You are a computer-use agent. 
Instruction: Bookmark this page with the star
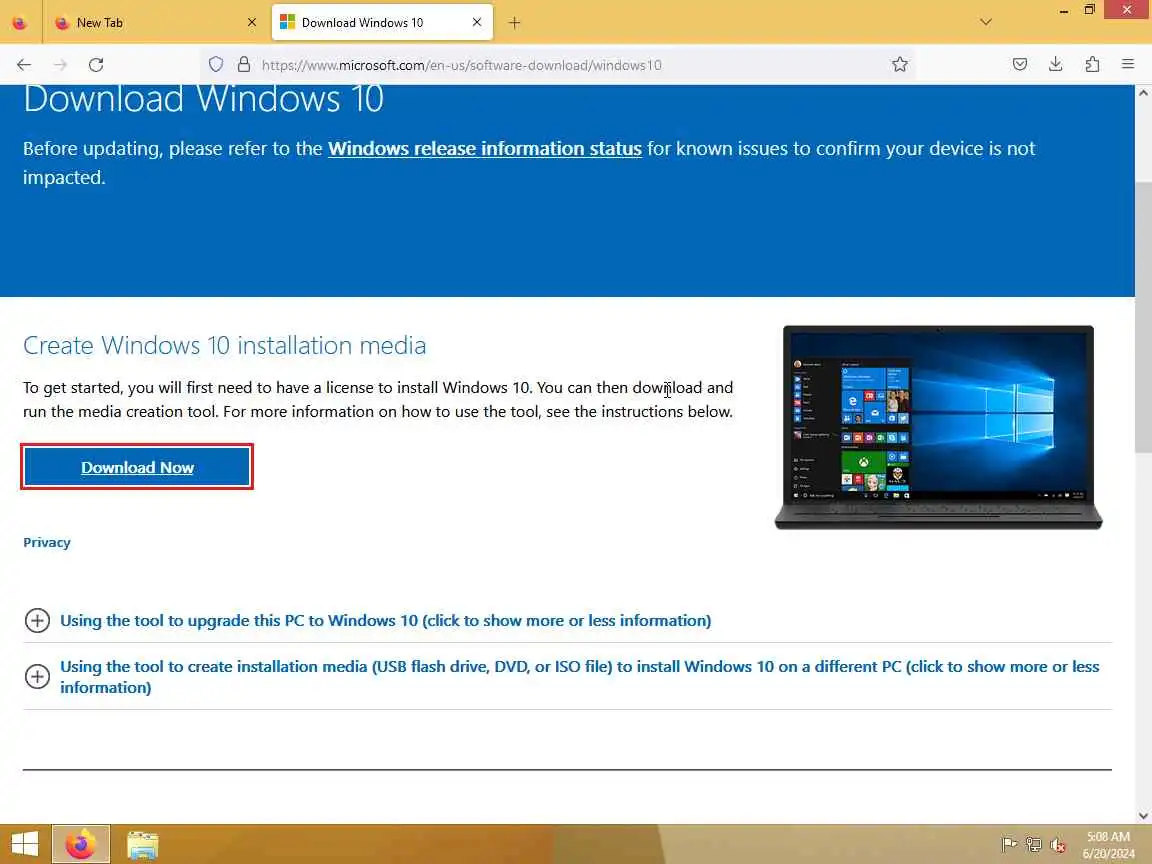[x=900, y=65]
